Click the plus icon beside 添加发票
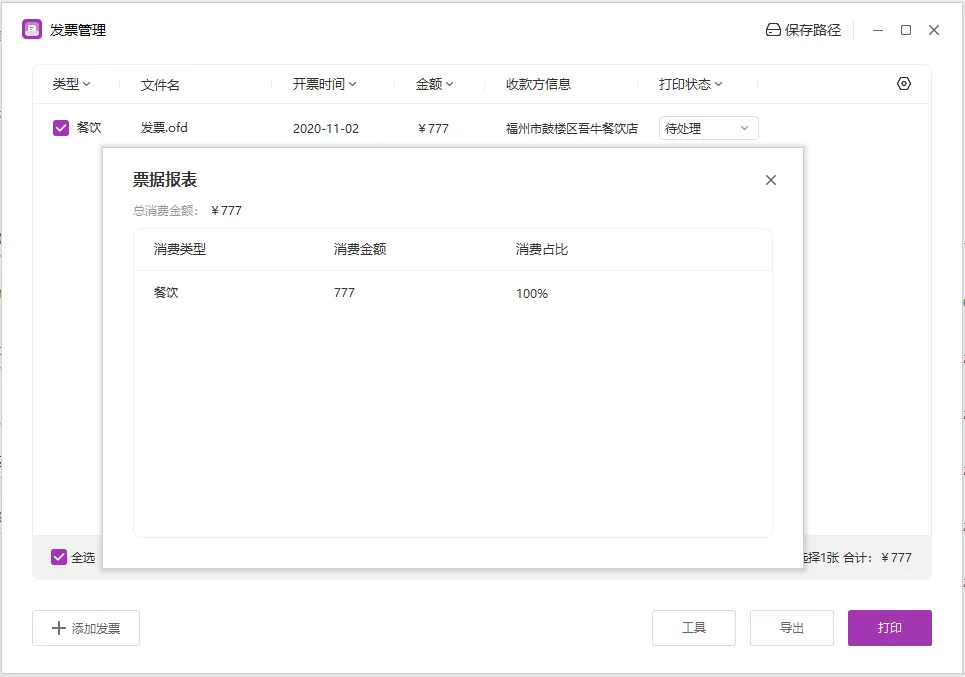Viewport: 965px width, 677px height. (x=58, y=628)
